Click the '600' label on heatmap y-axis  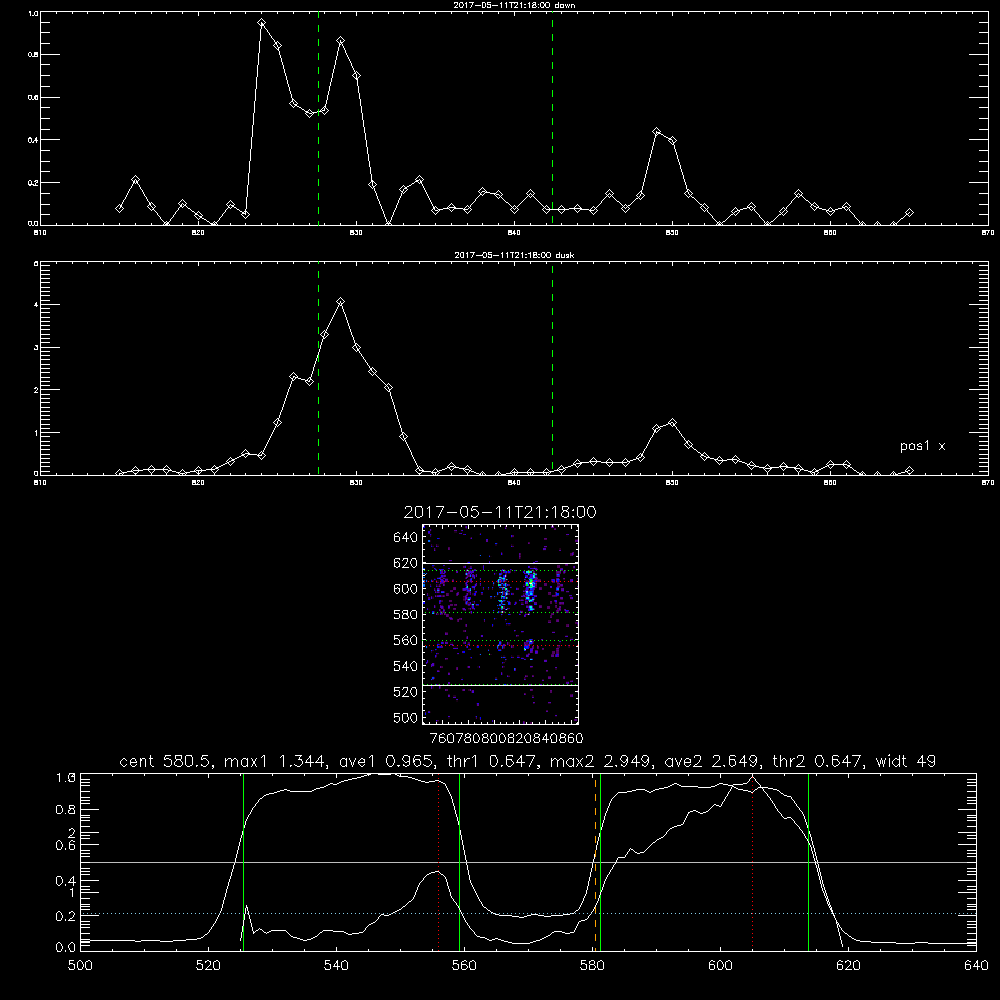pyautogui.click(x=406, y=589)
